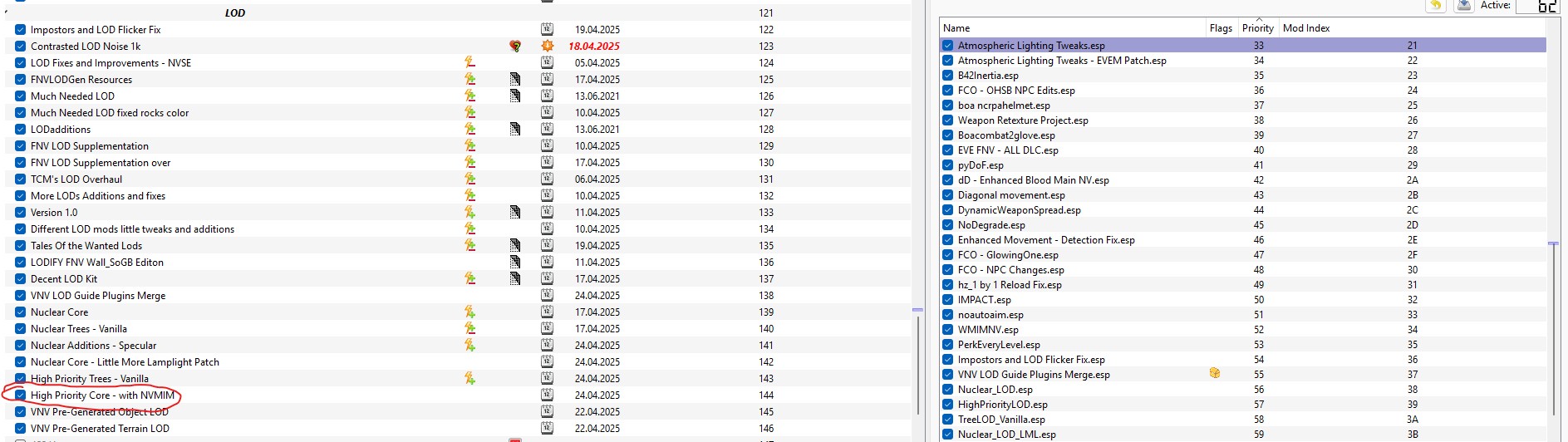1568x442 pixels.
Task: Uncheck the Nuclear Core - Little More Lamplight Patch checkbox
Action: (x=20, y=361)
